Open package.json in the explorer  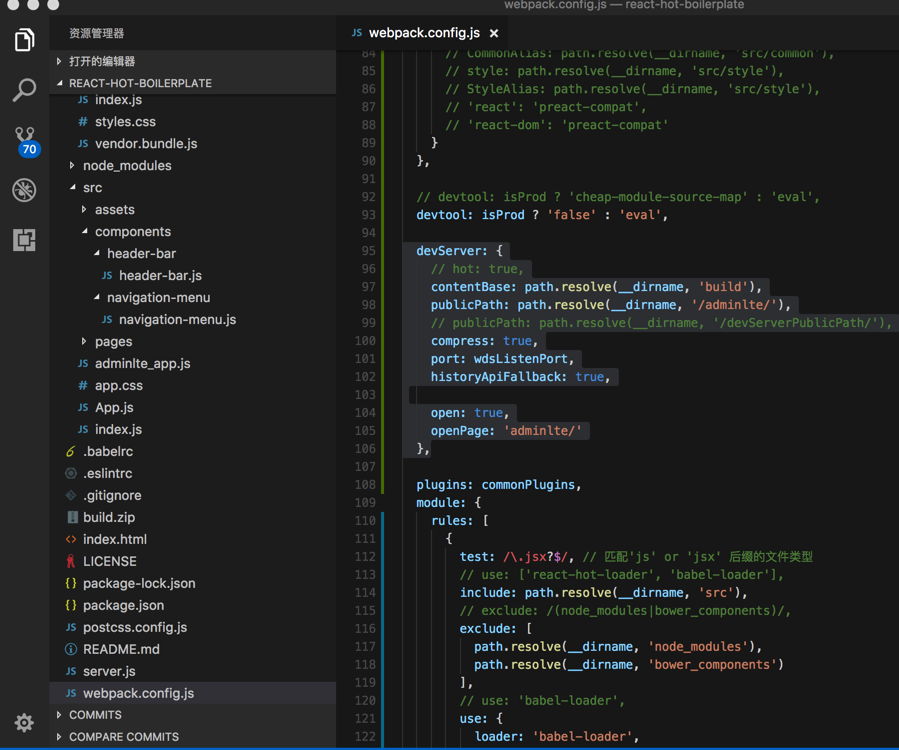(x=123, y=606)
